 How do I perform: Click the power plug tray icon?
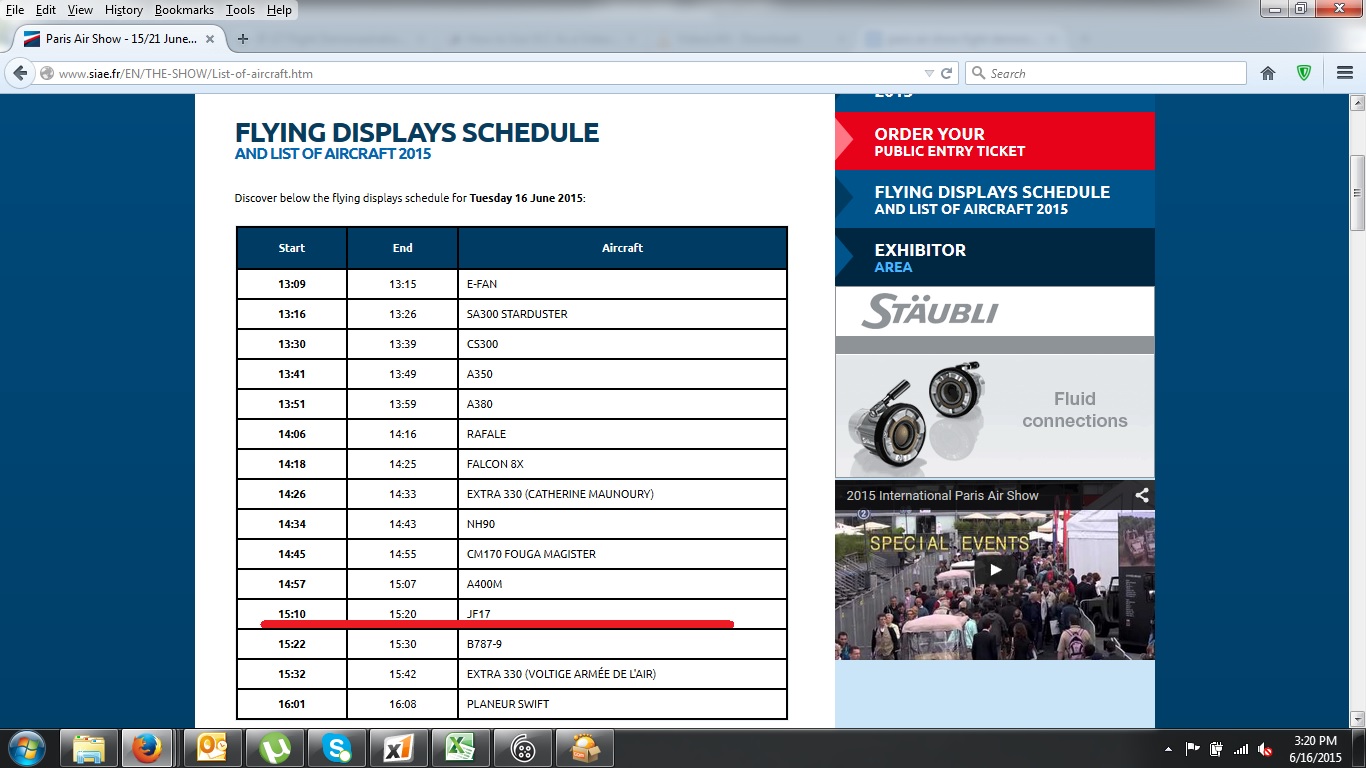(x=1216, y=749)
